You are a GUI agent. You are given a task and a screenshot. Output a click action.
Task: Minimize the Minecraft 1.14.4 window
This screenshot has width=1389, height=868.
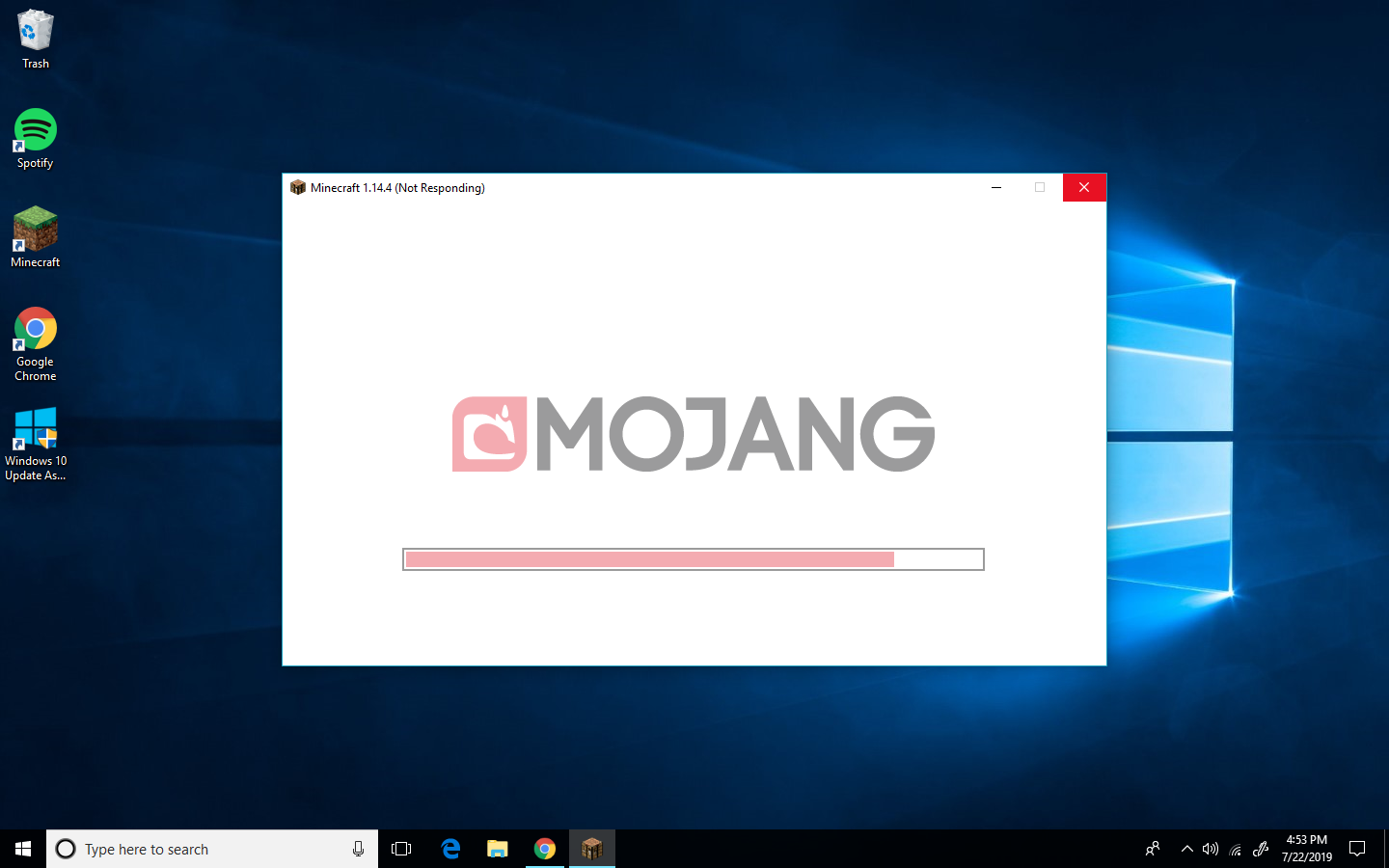[x=996, y=187]
